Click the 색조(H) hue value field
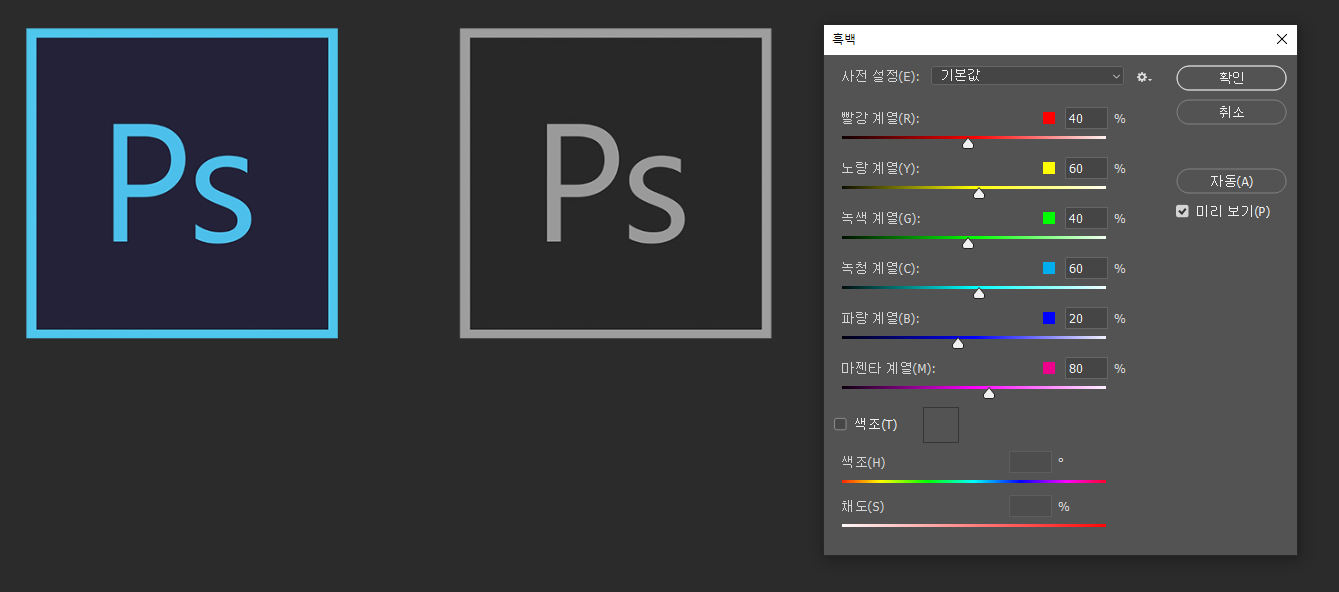Screen dimensions: 1339x592 coord(1030,462)
